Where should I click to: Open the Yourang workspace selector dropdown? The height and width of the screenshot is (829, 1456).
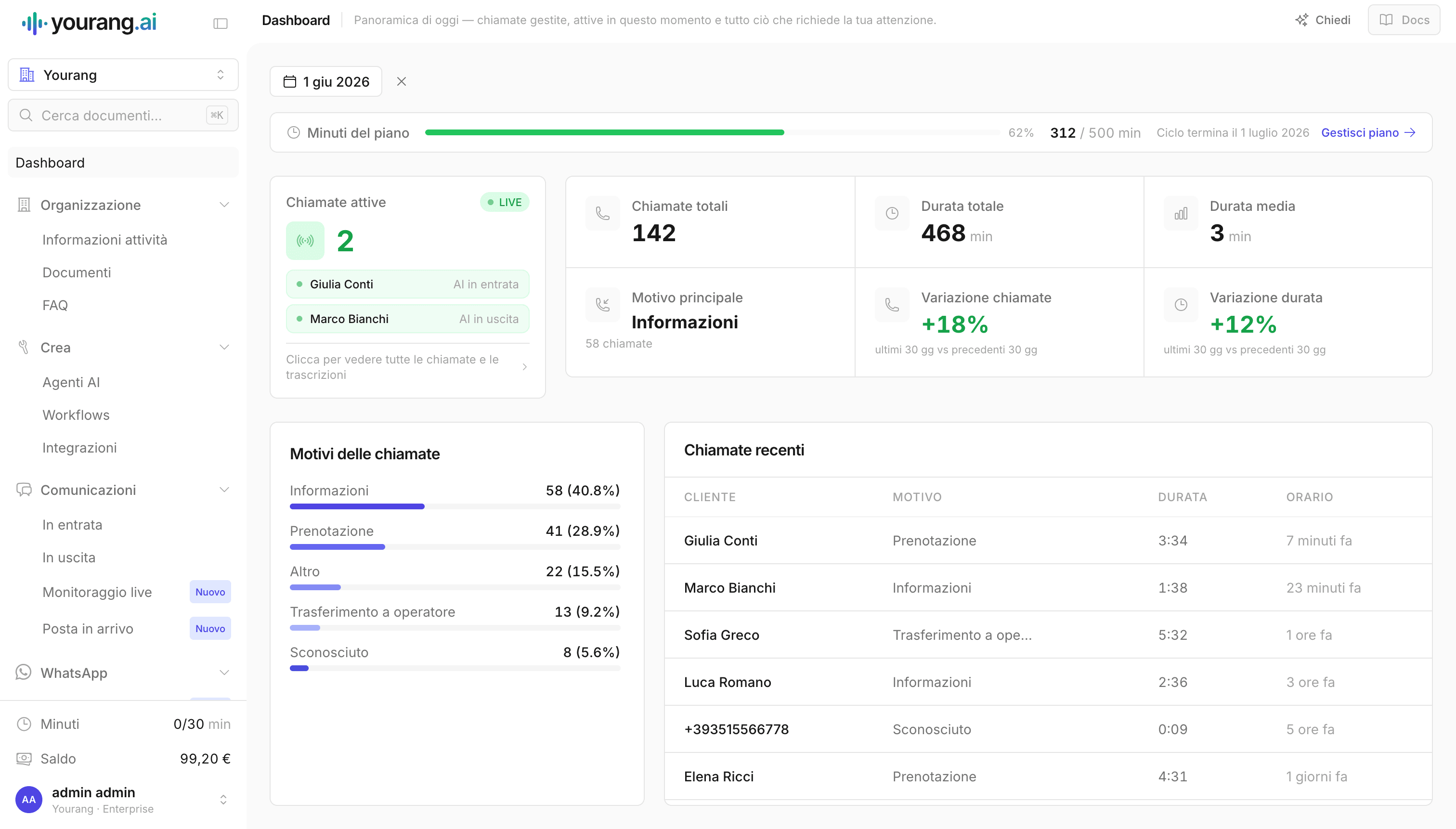tap(123, 75)
